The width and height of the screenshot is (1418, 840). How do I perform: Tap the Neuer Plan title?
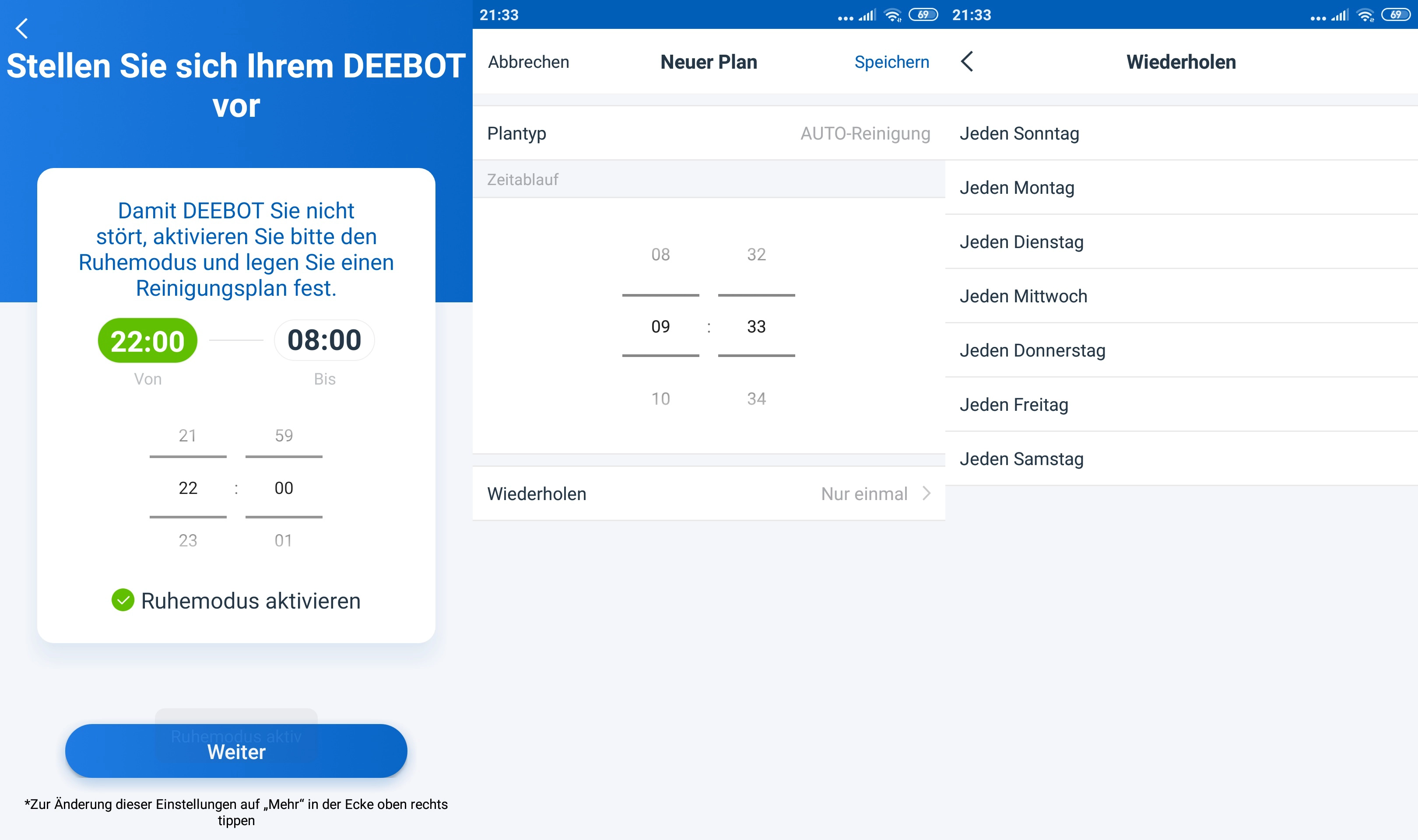(x=709, y=62)
